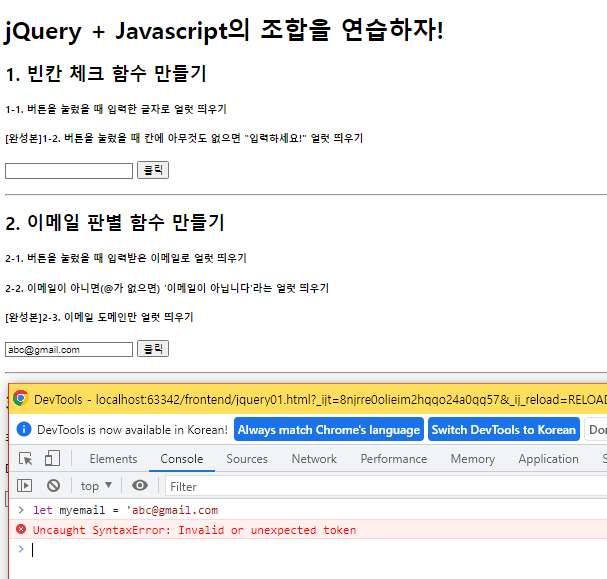Screen dimensions: 607x579
Task: Click the '2-2.' instruction line
Action: point(167,288)
